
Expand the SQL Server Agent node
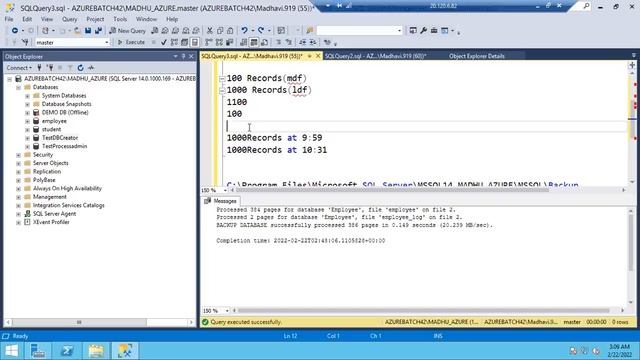click(x=18, y=214)
